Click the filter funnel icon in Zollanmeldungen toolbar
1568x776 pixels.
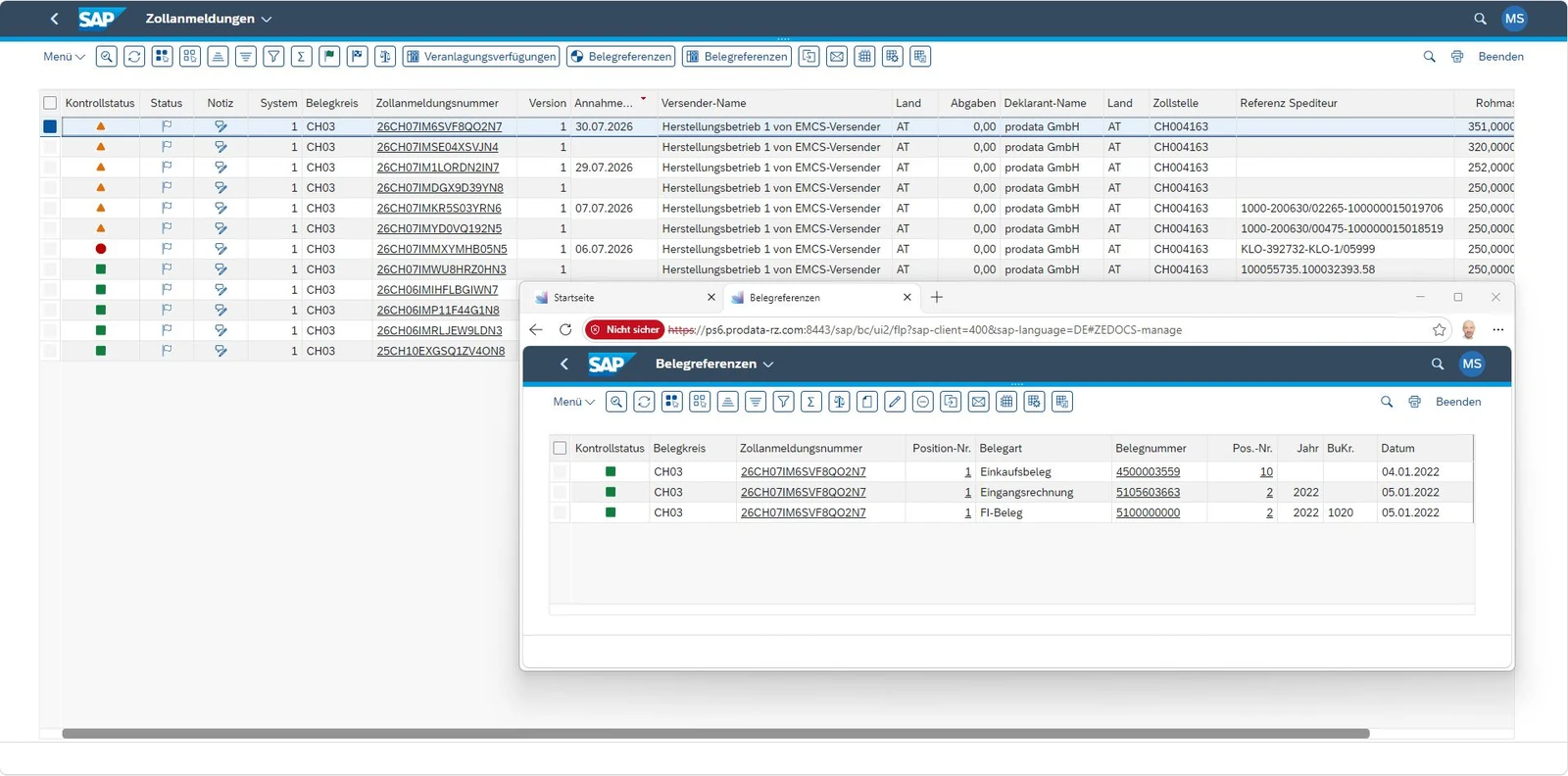pos(274,57)
